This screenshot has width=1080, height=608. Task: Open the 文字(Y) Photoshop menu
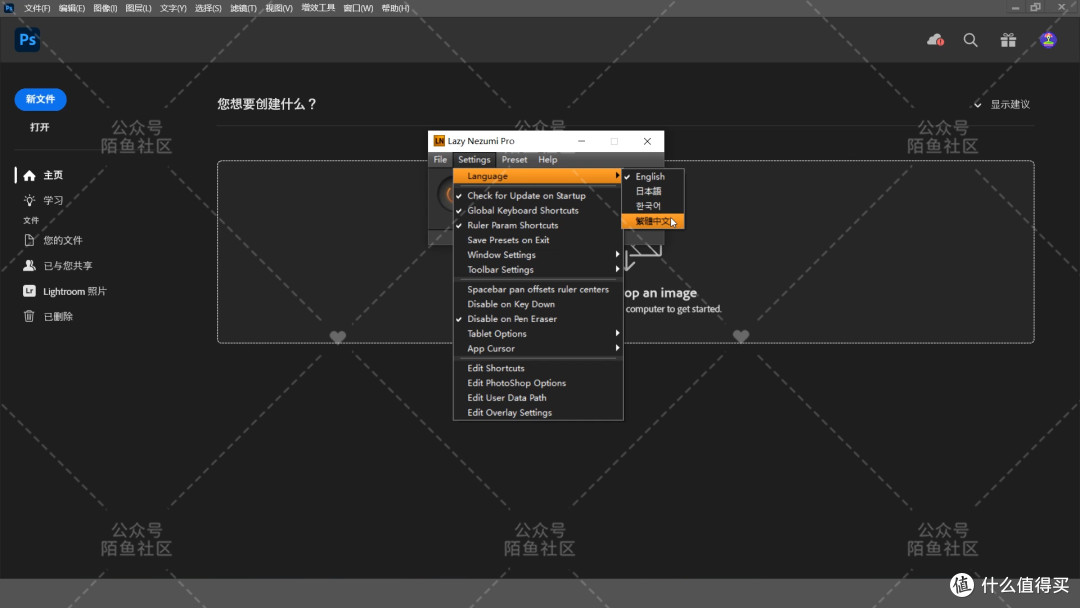173,8
